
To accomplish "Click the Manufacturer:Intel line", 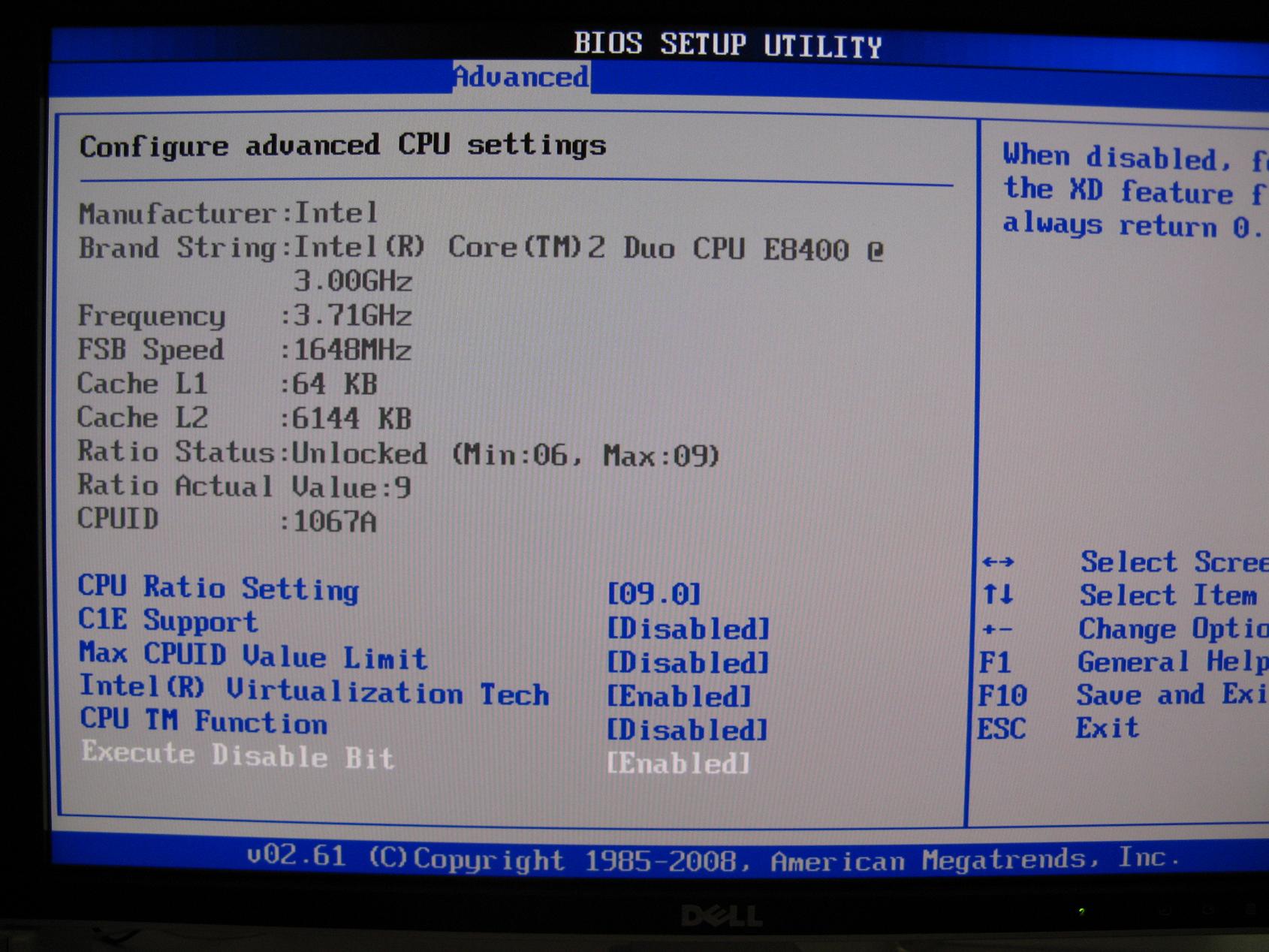I will pyautogui.click(x=228, y=213).
